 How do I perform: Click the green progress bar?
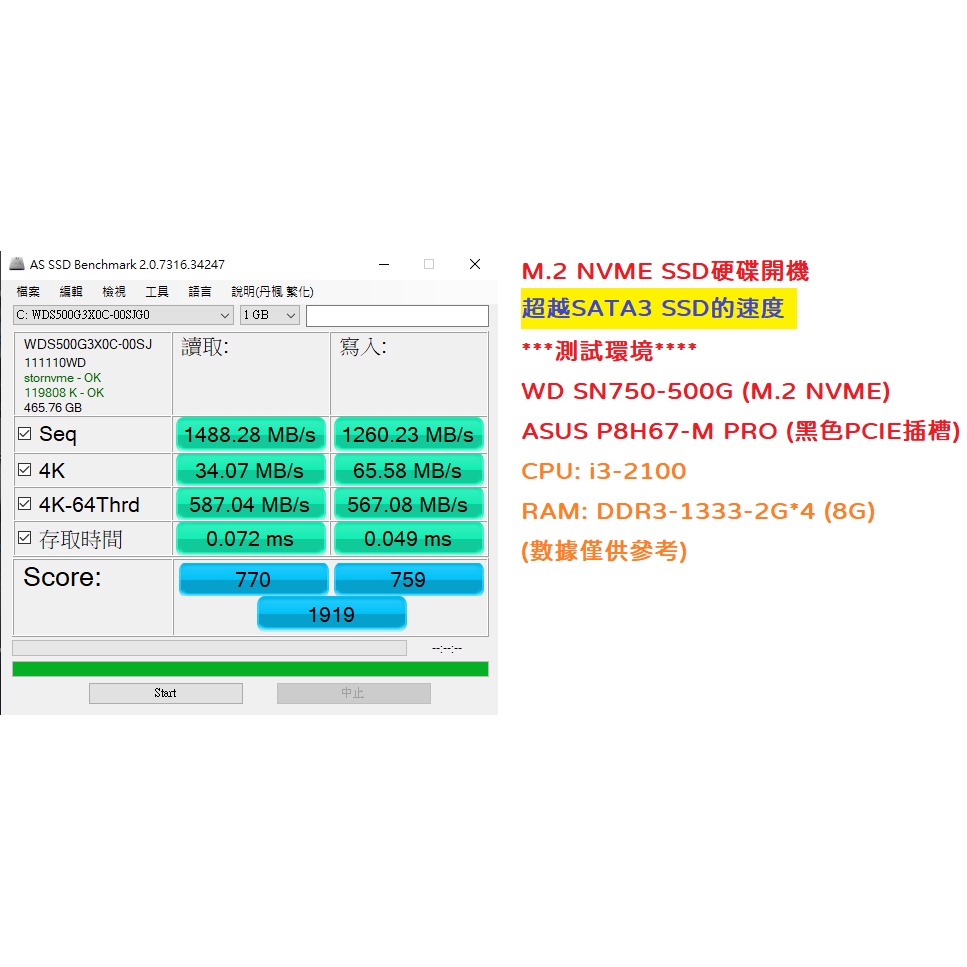[250, 669]
